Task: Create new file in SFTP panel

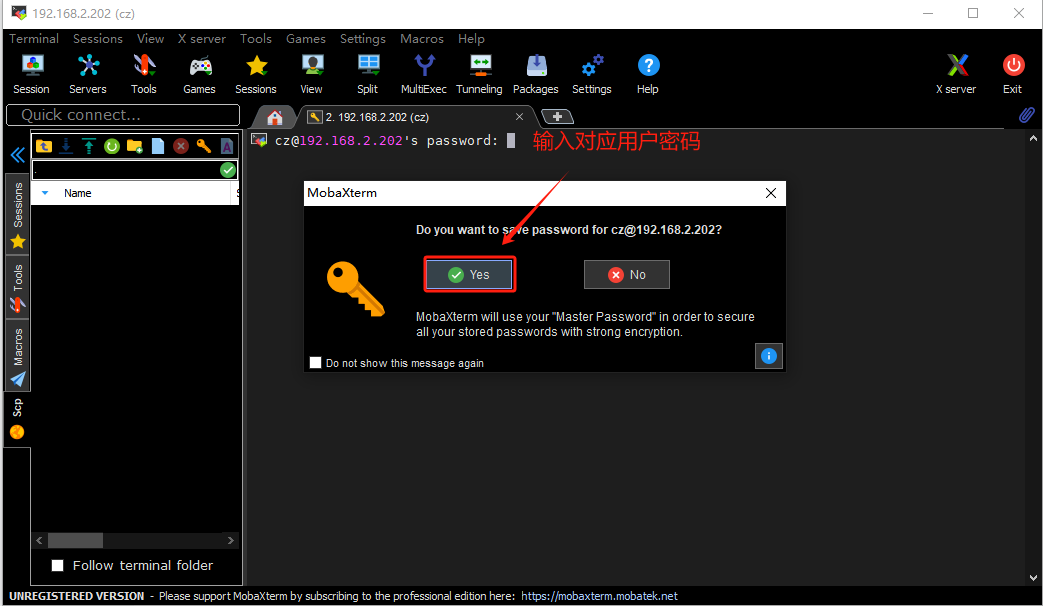Action: point(158,146)
